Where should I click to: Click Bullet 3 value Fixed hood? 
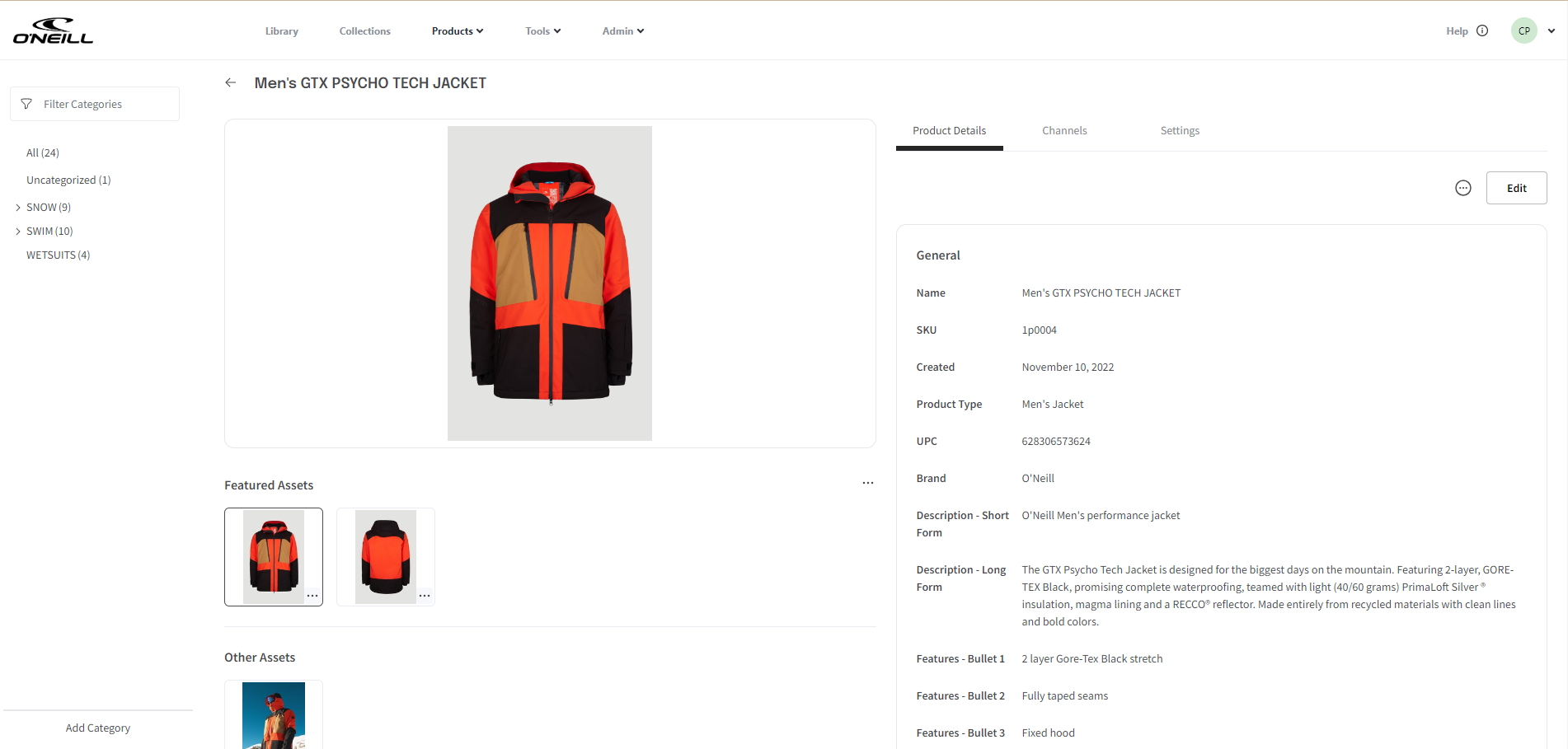(1049, 733)
